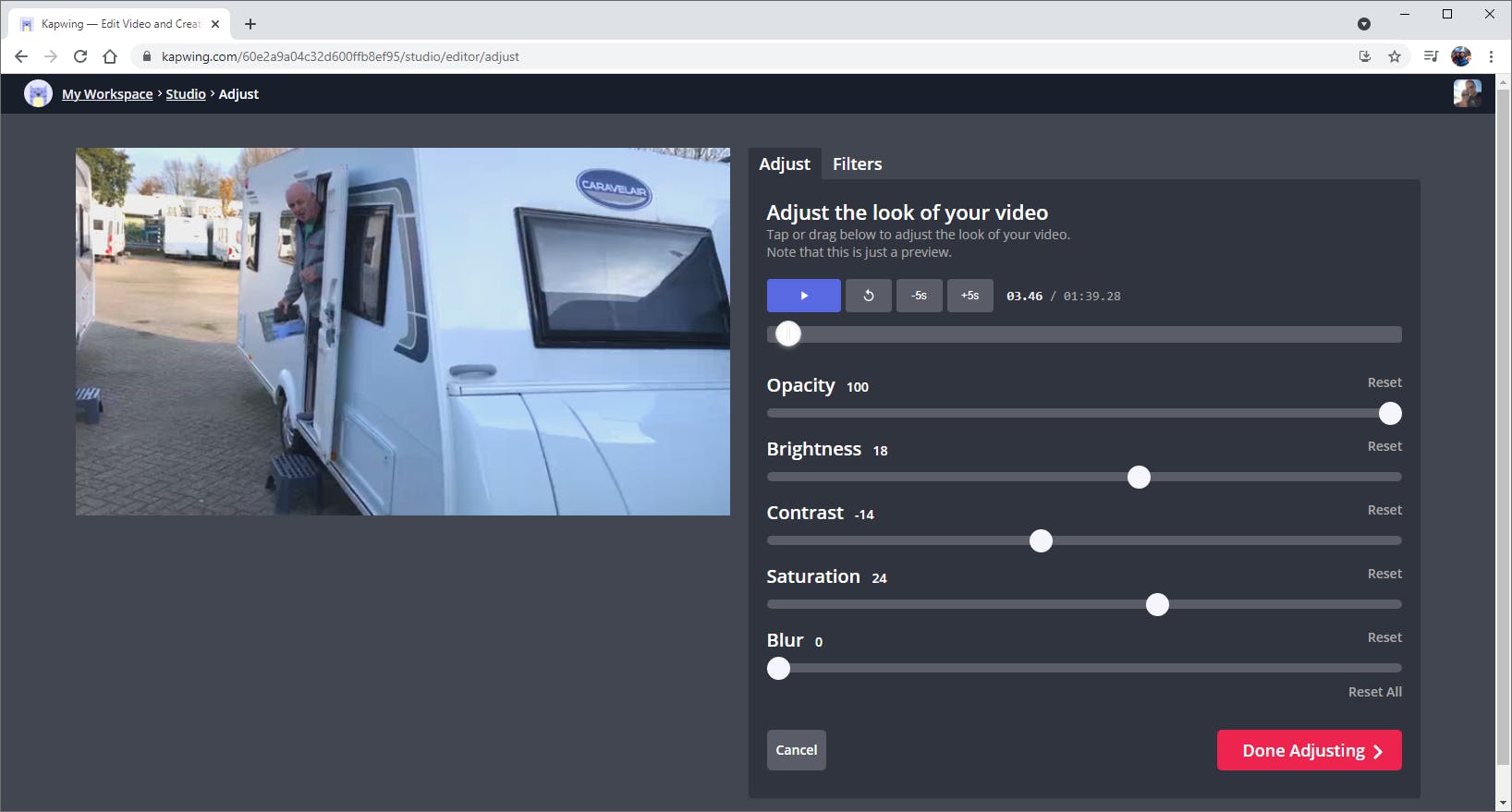This screenshot has height=812, width=1512.
Task: Open the Chrome three-dot menu
Action: point(1491,56)
